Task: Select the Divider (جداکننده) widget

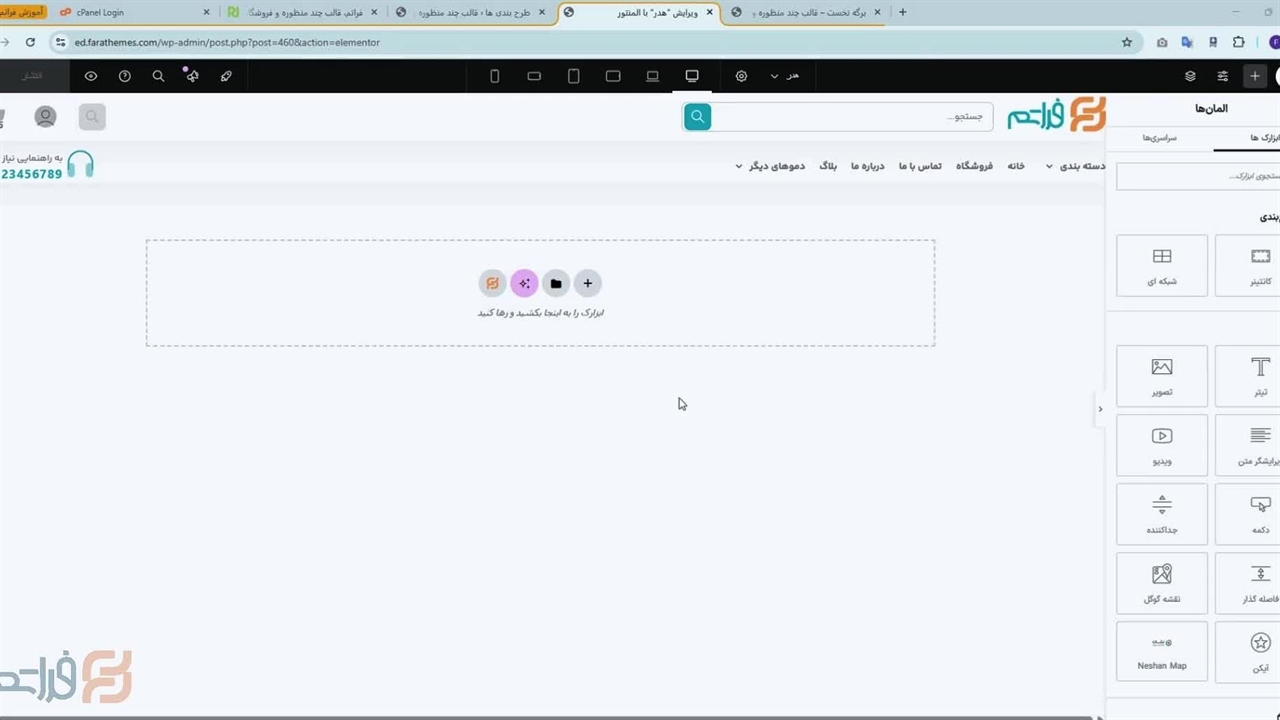Action: click(1161, 513)
